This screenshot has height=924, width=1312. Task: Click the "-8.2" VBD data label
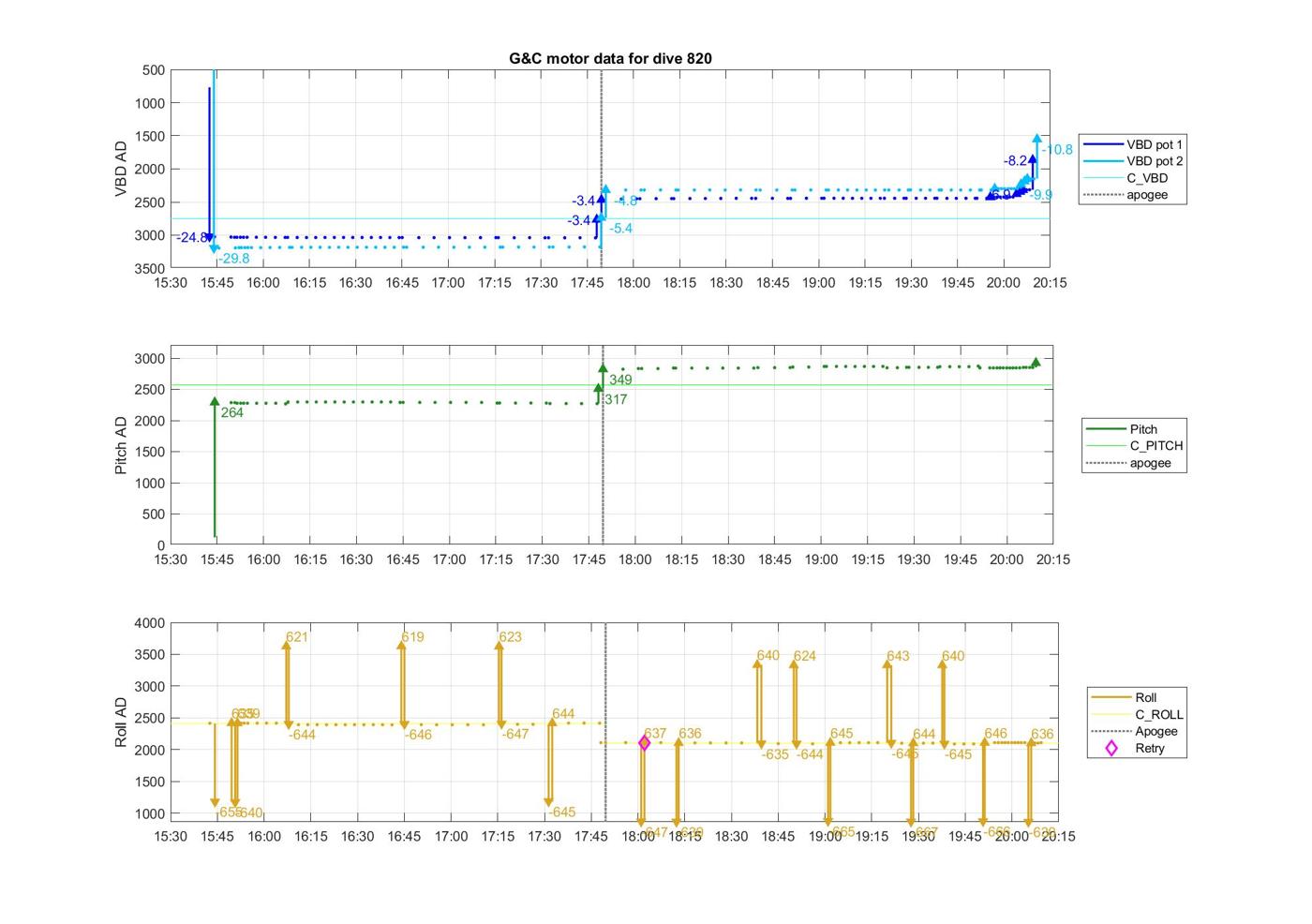coord(1016,161)
